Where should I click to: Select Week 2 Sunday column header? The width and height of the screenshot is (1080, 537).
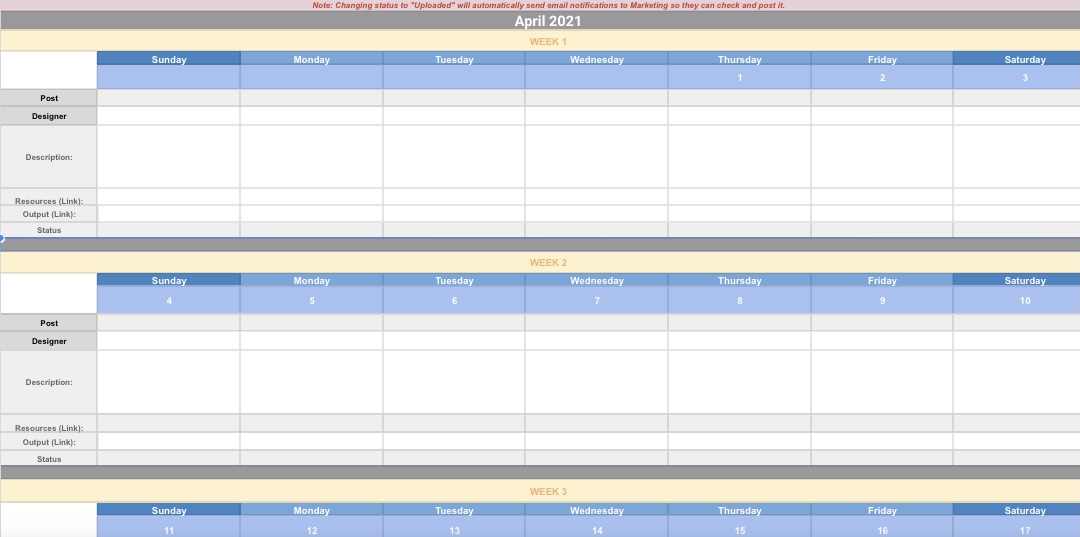tap(169, 280)
